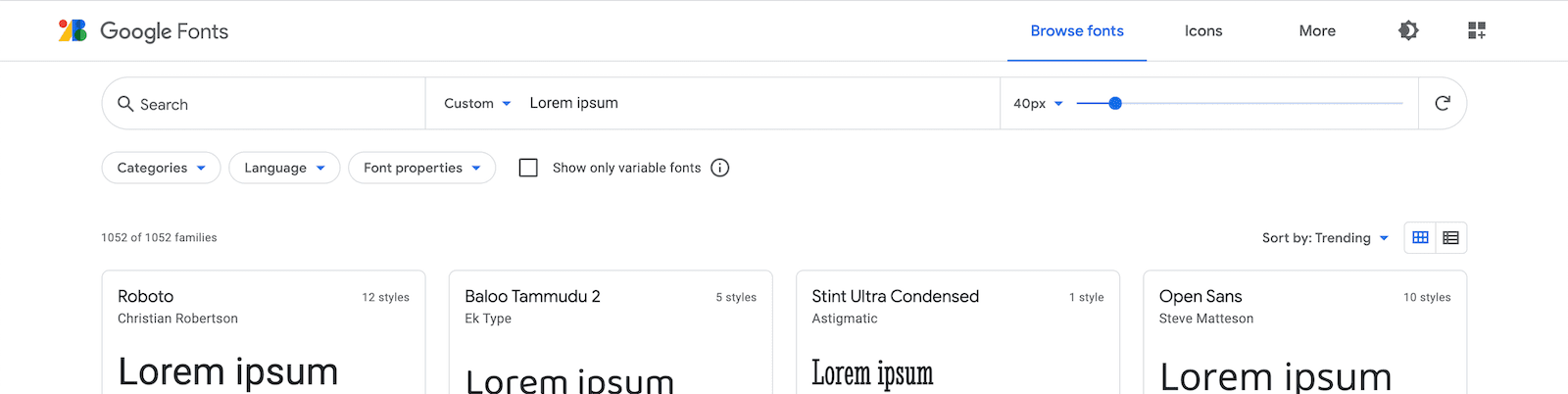The image size is (1568, 394).
Task: Toggle the dark theme icon
Action: tap(1408, 30)
